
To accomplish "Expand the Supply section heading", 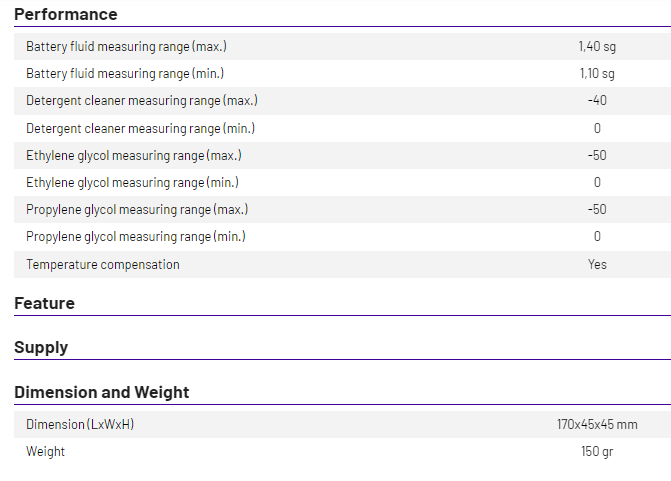I will pos(41,347).
